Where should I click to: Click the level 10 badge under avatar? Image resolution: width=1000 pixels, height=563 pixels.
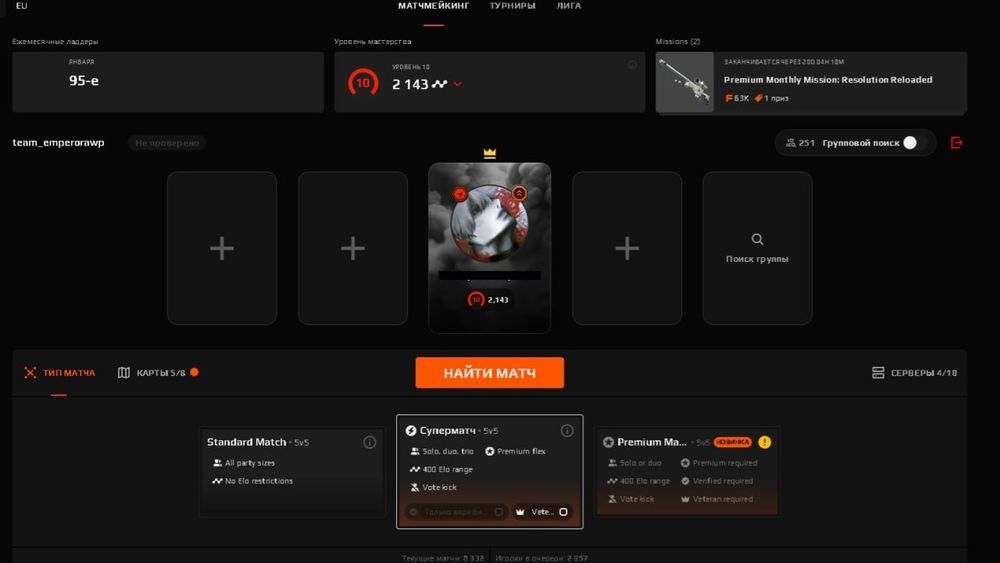(x=476, y=300)
